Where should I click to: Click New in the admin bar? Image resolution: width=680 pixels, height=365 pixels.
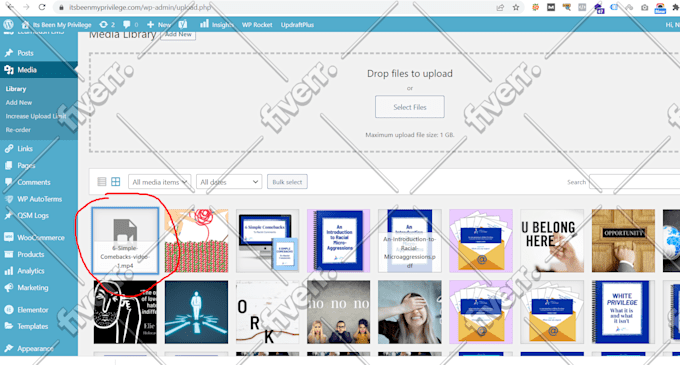click(159, 25)
